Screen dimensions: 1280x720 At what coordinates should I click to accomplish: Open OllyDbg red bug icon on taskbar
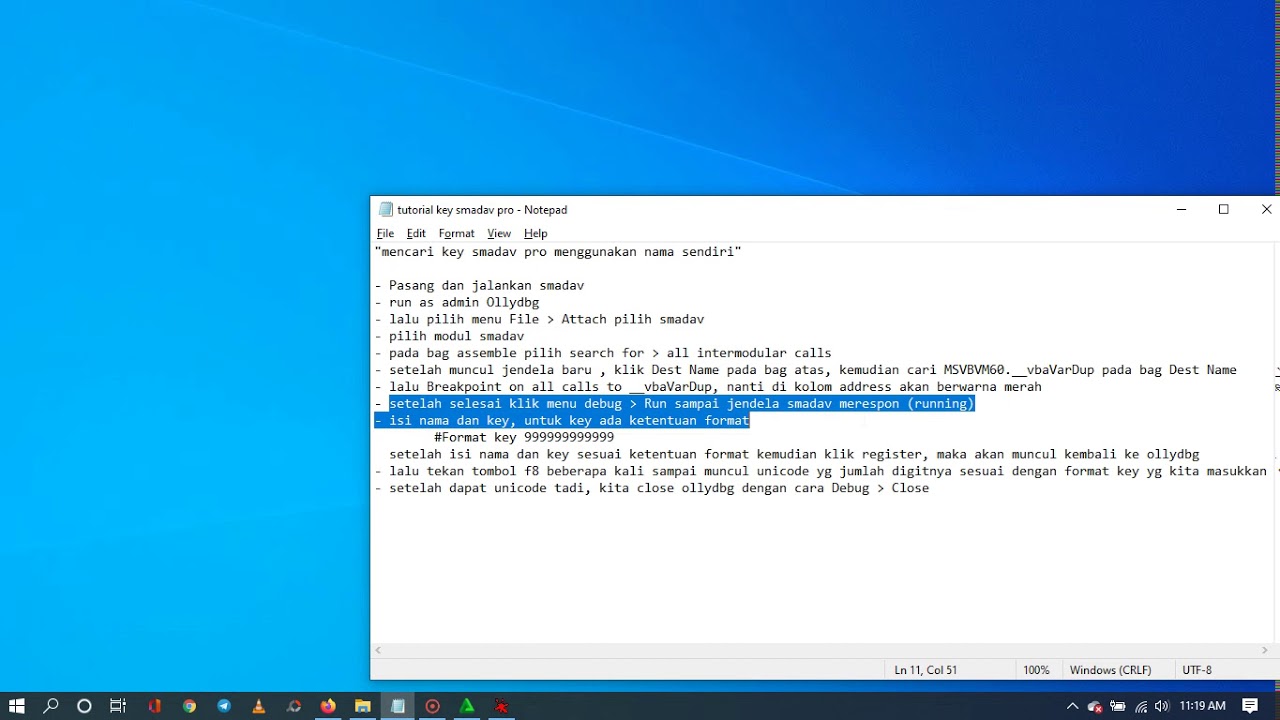[x=502, y=706]
